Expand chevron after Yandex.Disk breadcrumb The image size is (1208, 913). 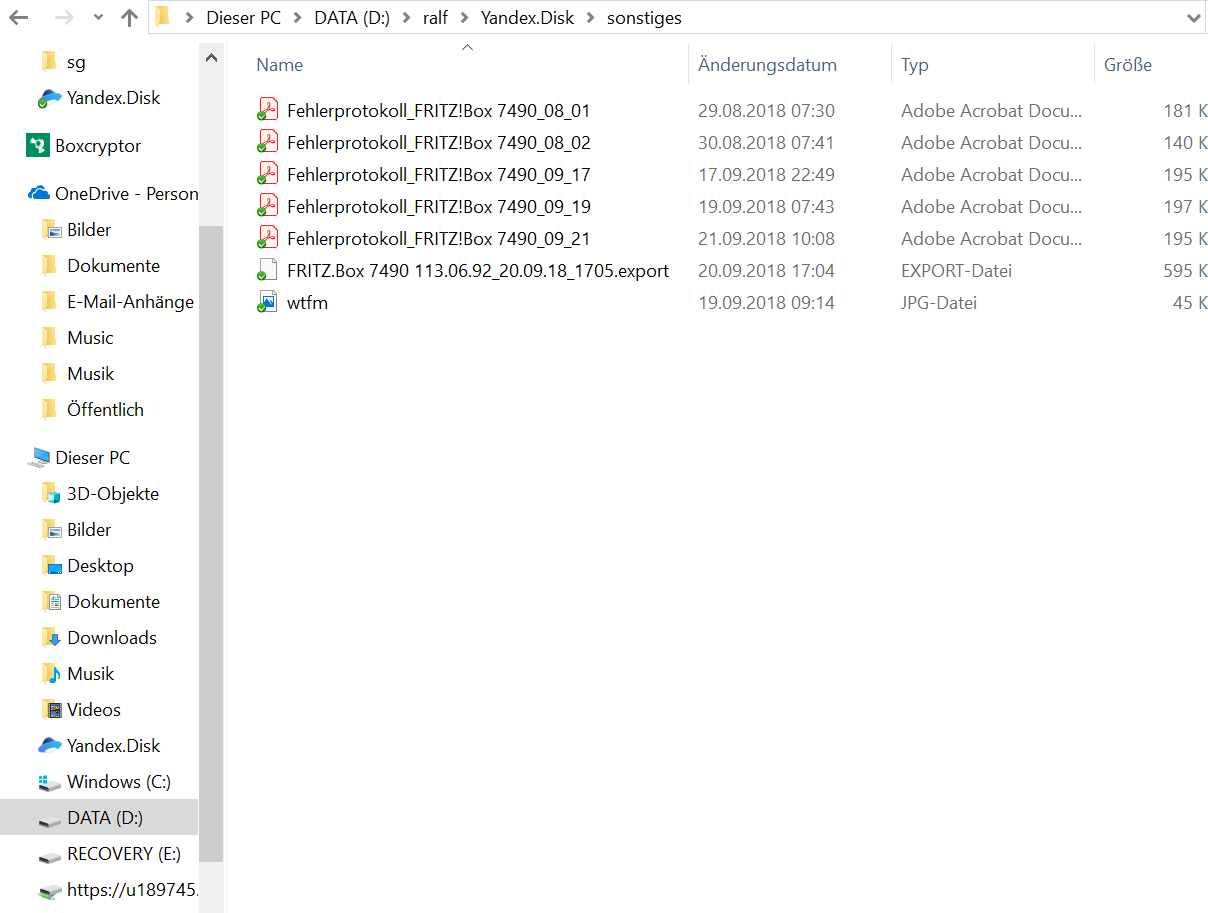point(592,18)
